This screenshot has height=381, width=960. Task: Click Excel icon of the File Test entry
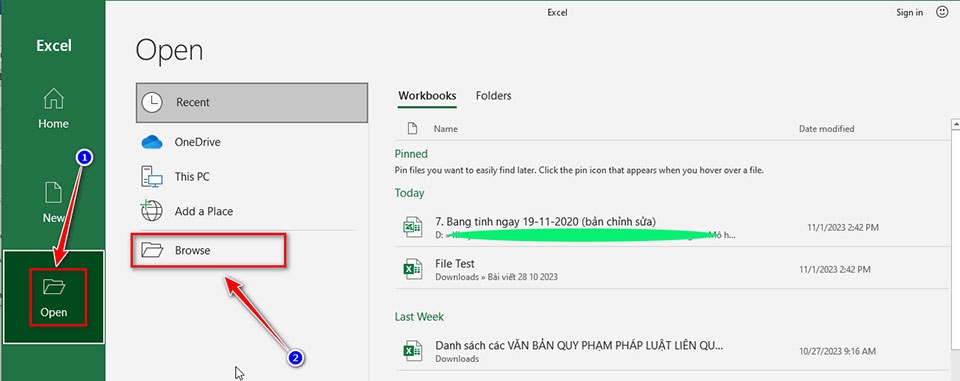pos(412,269)
